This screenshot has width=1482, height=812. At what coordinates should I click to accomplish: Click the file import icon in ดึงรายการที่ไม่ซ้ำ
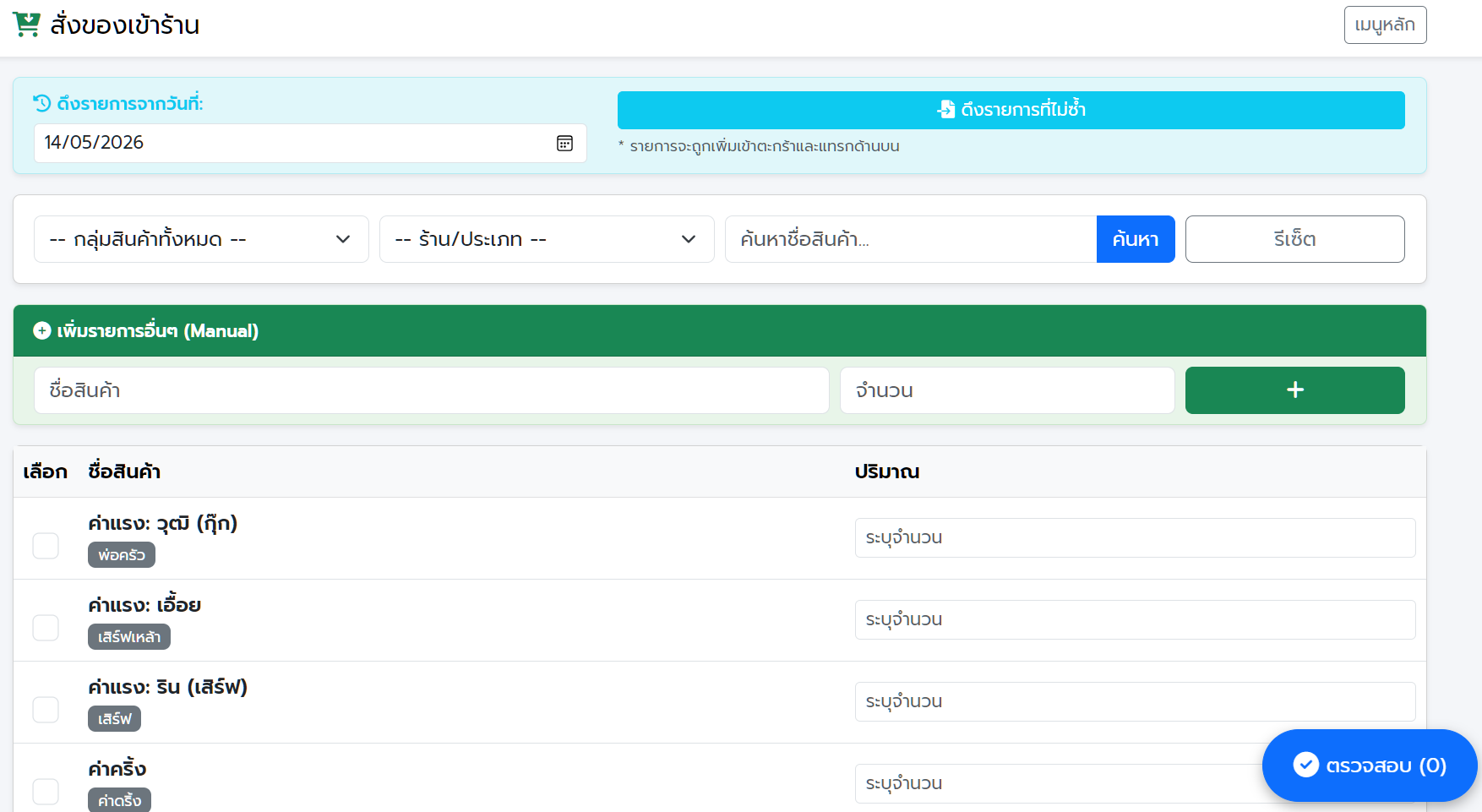[946, 109]
